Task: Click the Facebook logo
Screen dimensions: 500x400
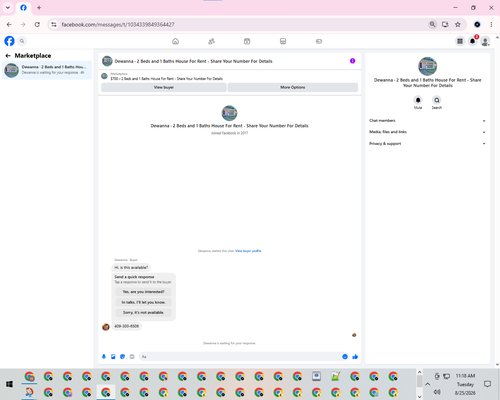Action: [9, 41]
